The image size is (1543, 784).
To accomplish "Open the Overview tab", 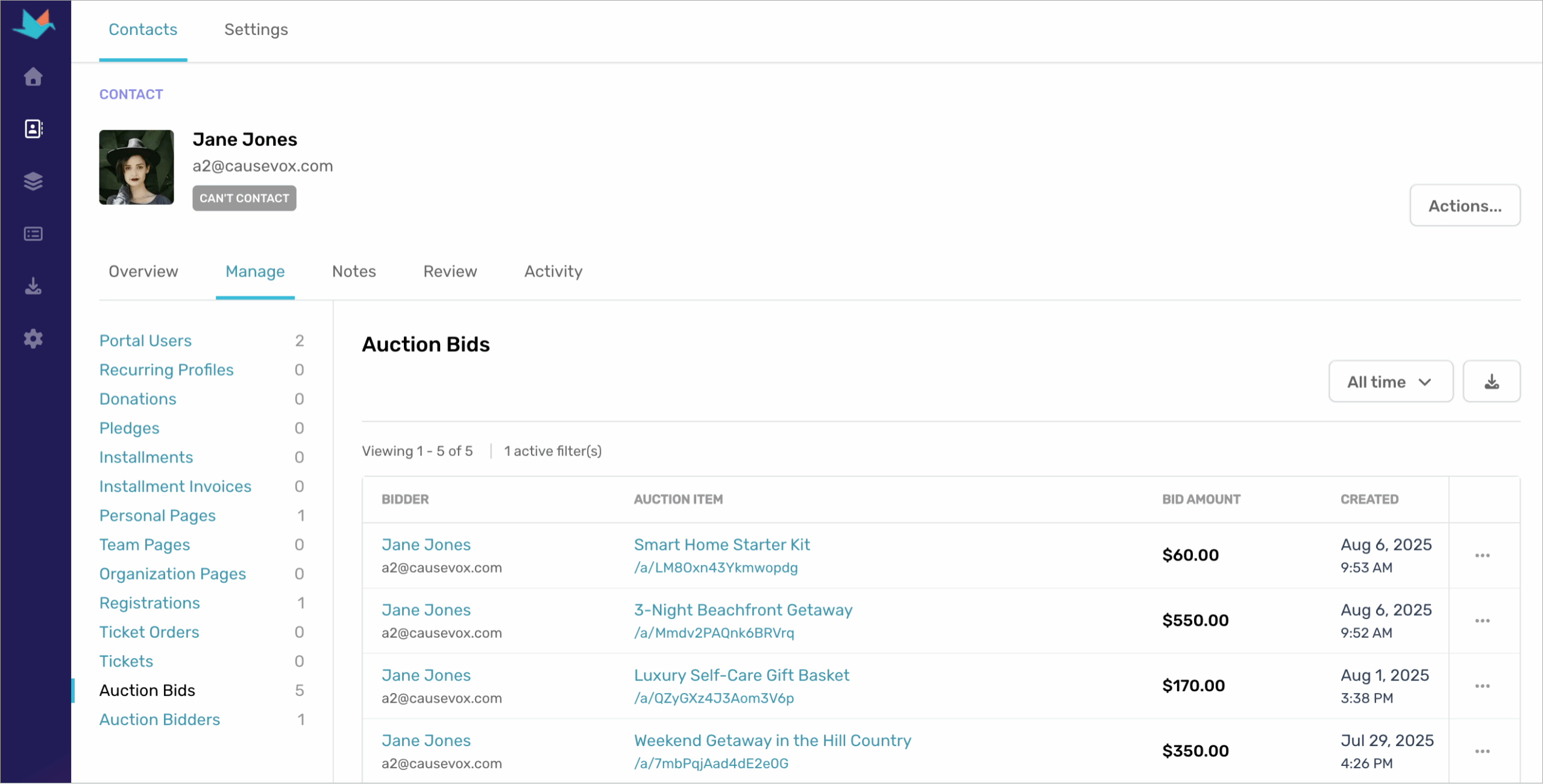I will [x=143, y=271].
